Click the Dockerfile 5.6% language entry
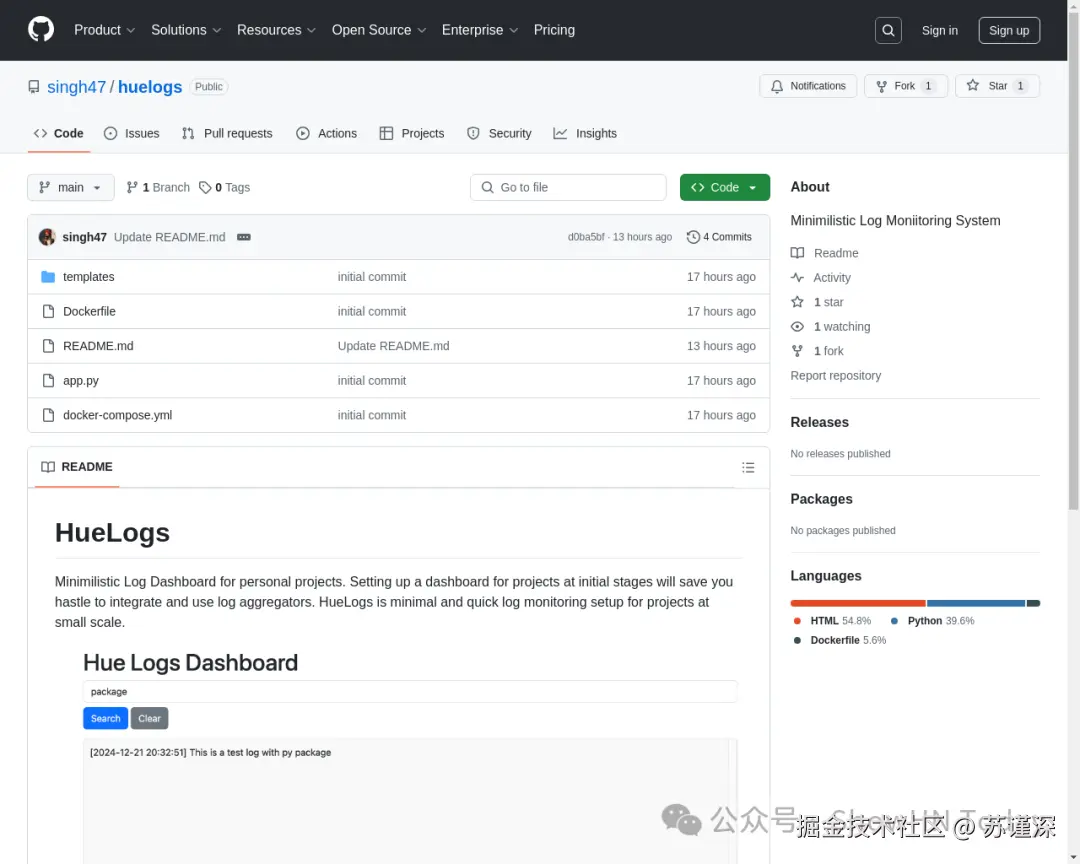 pos(840,640)
